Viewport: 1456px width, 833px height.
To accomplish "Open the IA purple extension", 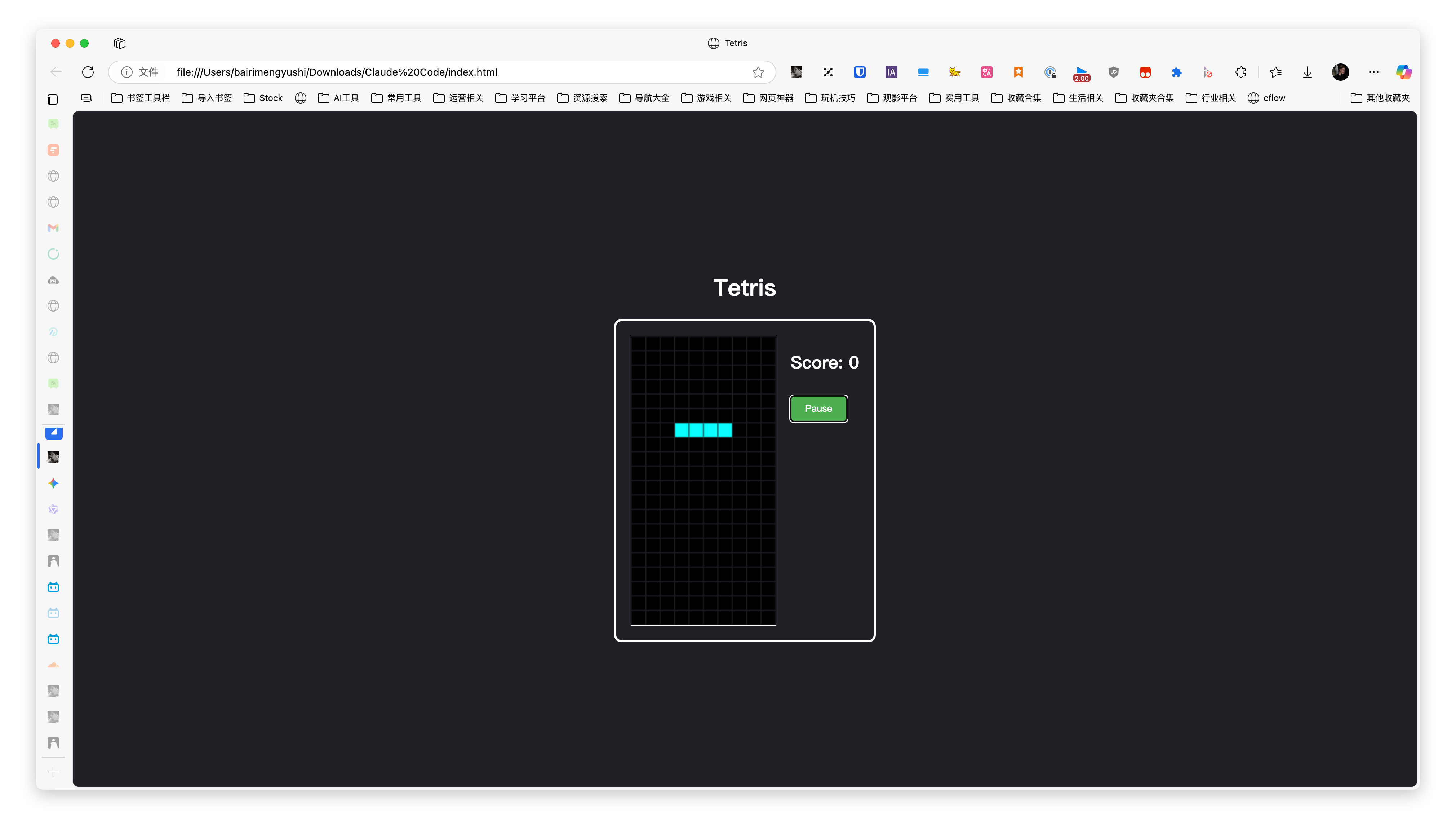I will click(891, 72).
